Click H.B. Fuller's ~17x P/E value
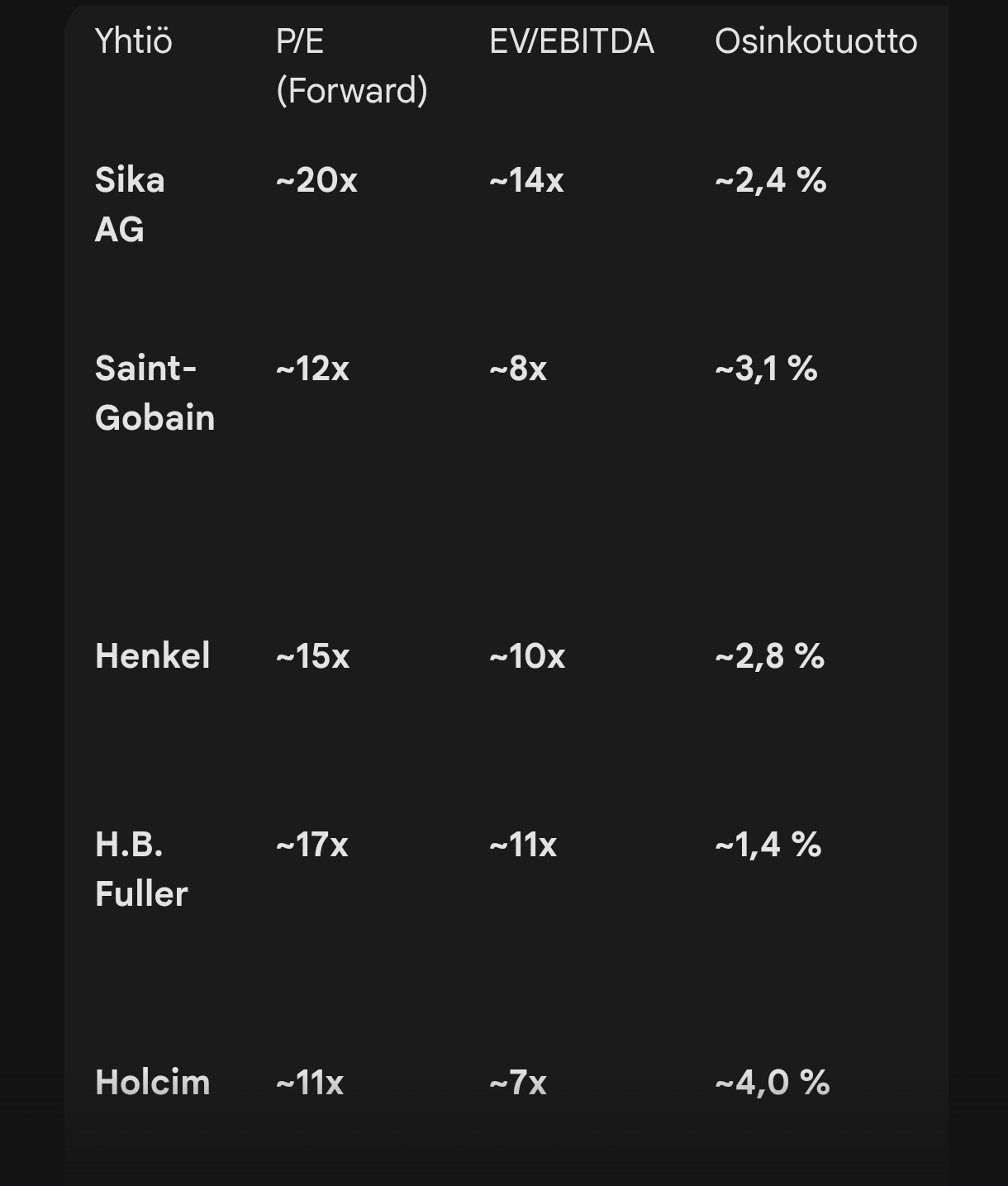 click(311, 845)
